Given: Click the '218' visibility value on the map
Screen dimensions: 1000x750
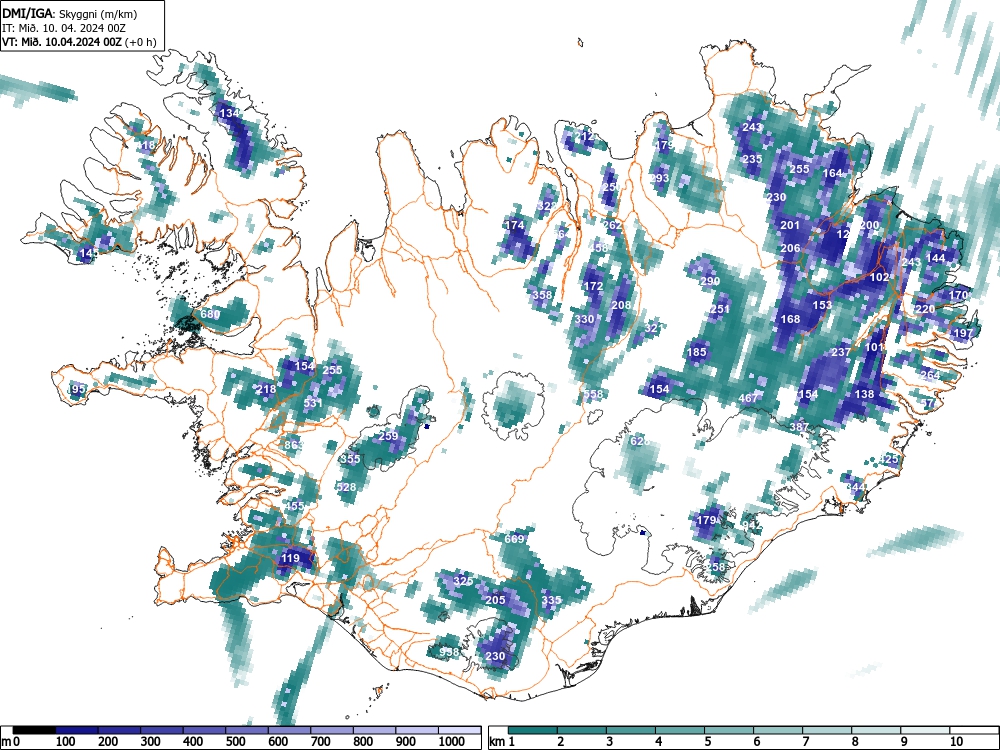Looking at the screenshot, I should click(265, 389).
